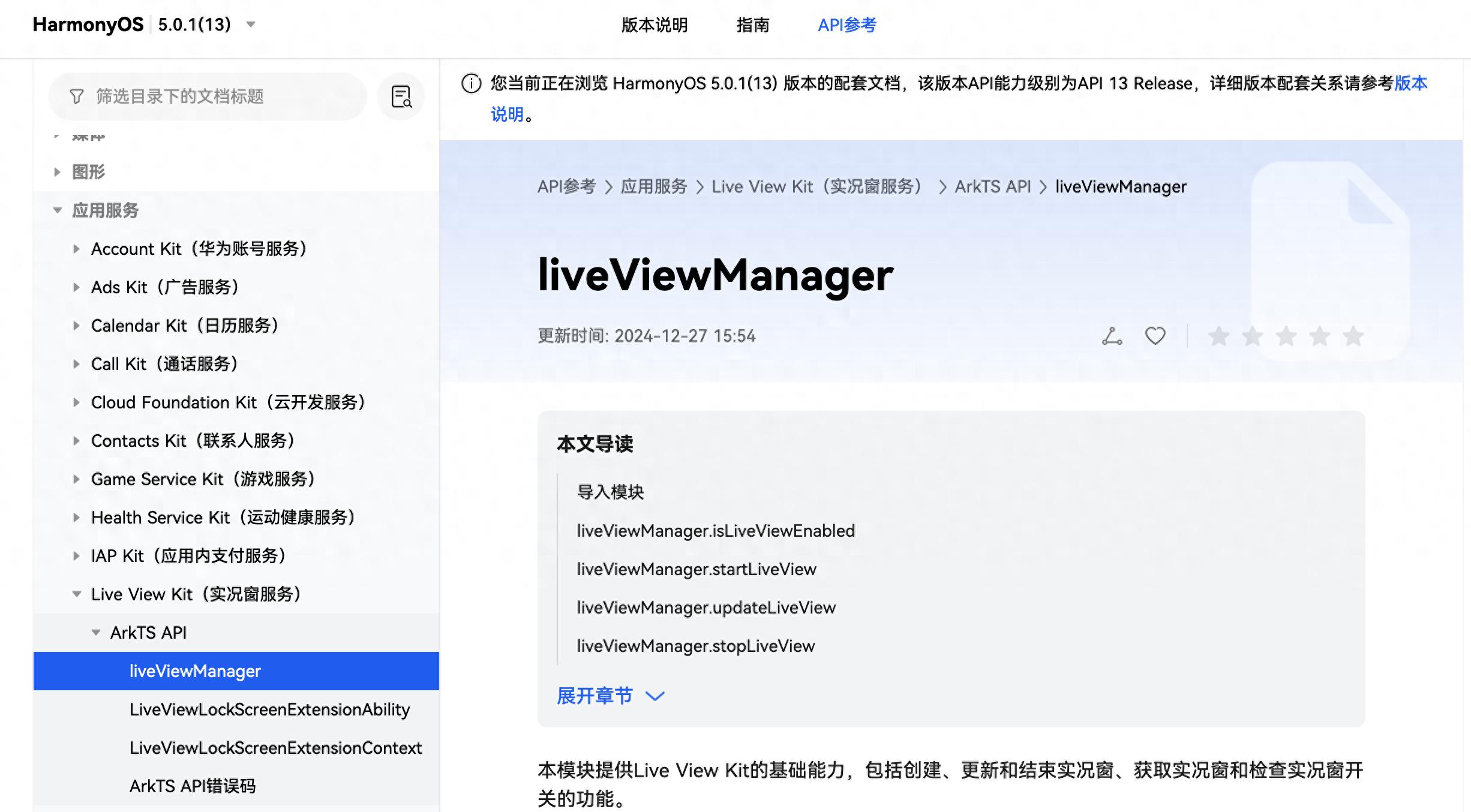Give the article a five-star rating

coord(1353,336)
